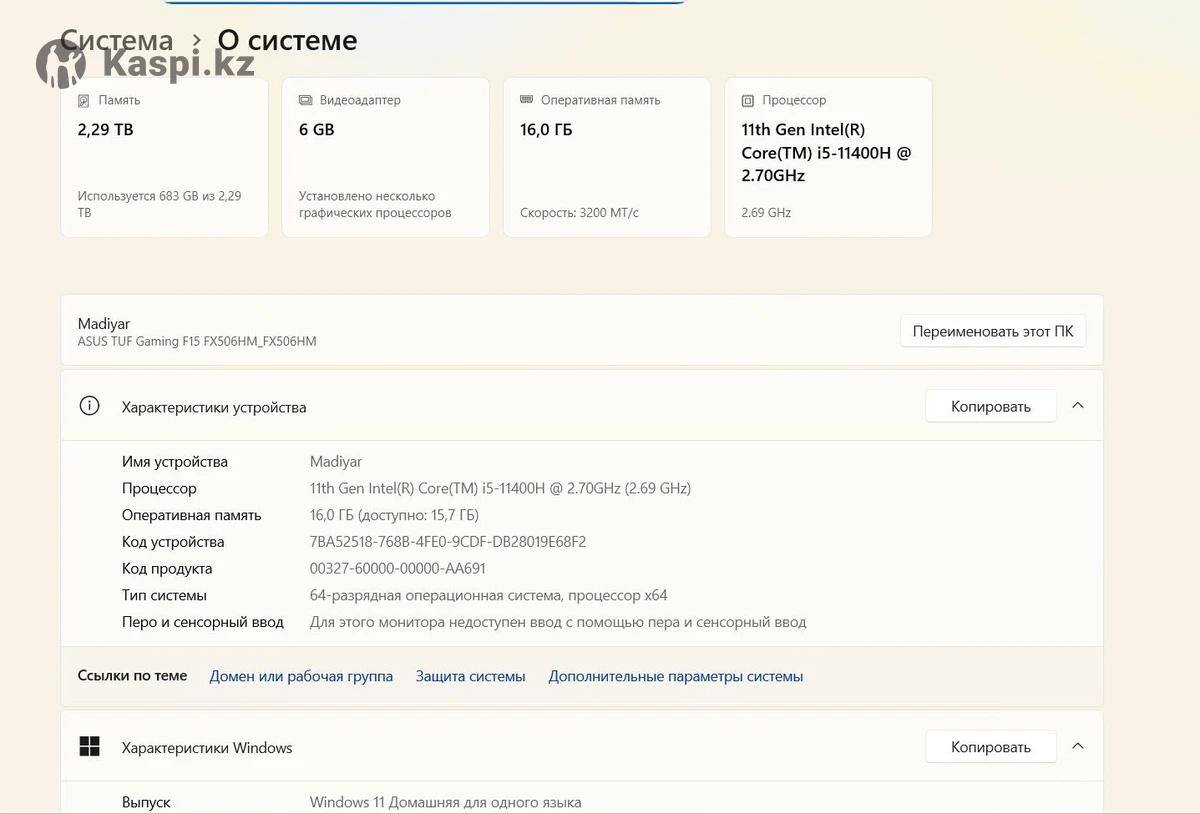1200x814 pixels.
Task: Open the Защита системы link
Action: 470,676
